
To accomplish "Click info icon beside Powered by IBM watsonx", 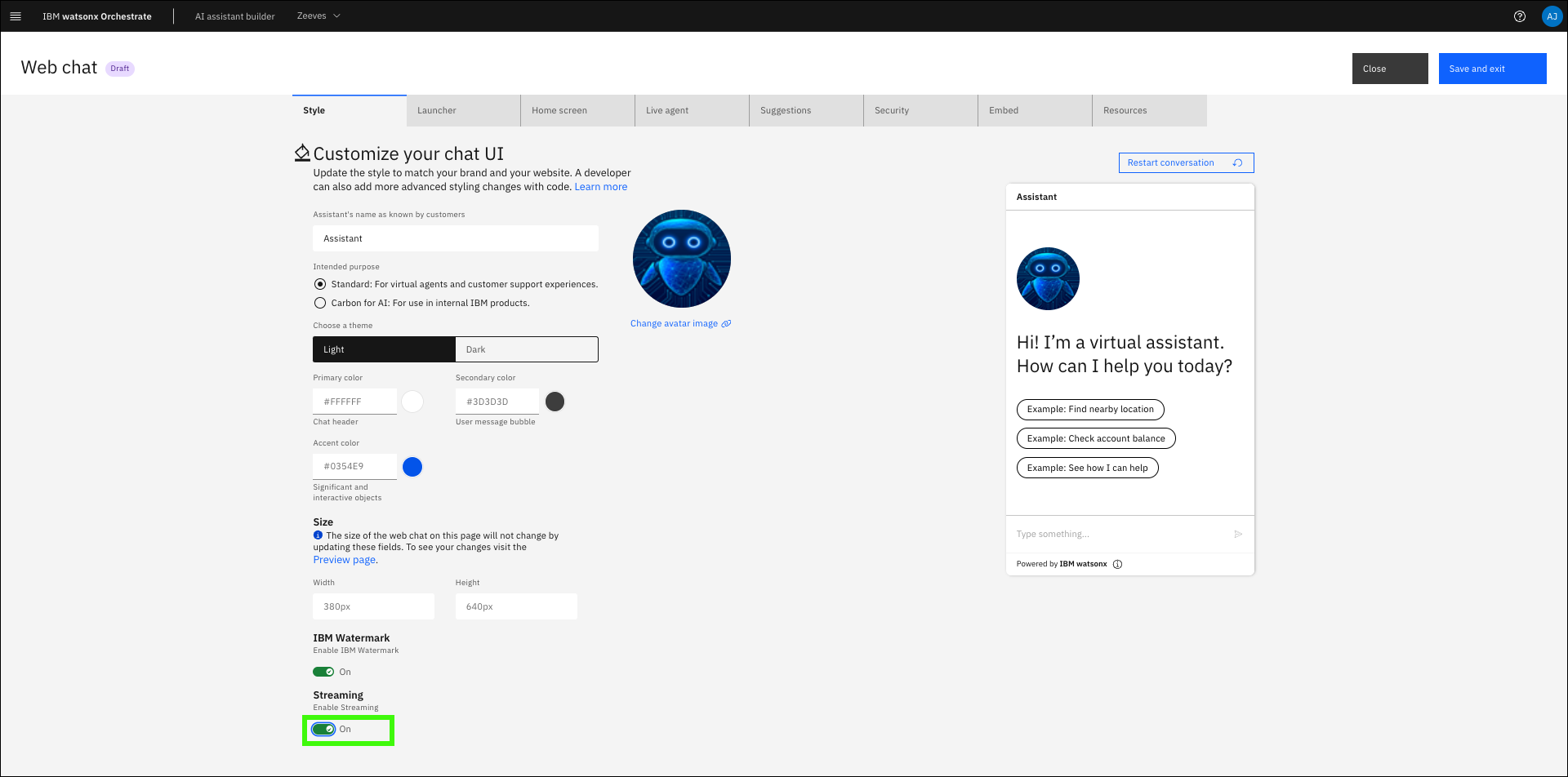I will point(1117,564).
